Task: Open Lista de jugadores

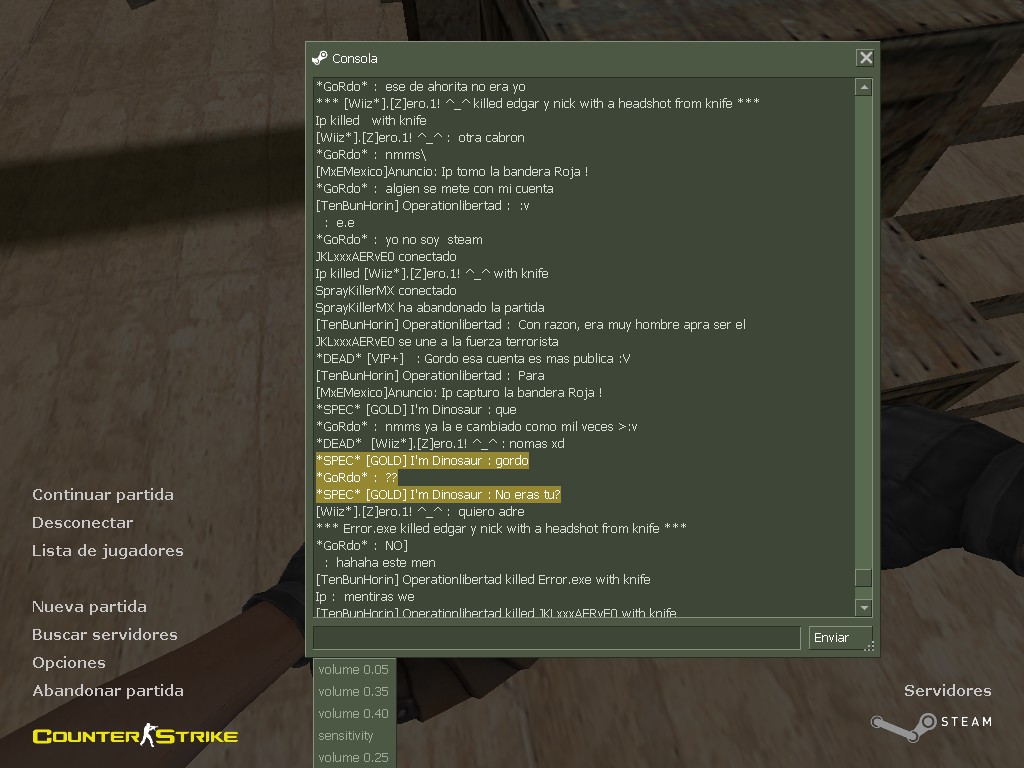Action: coord(108,551)
